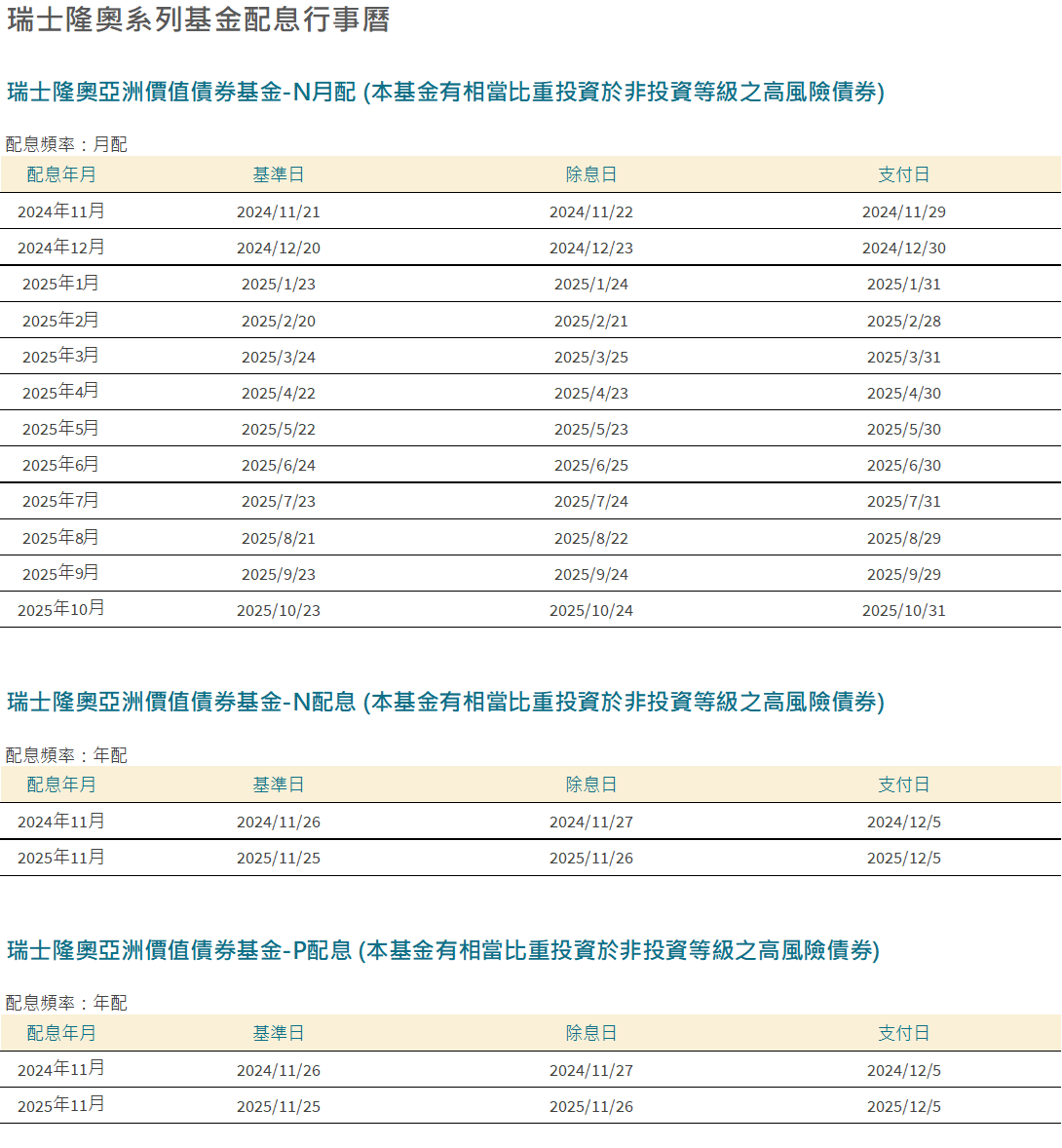Click basis date 2025/6/24
The image size is (1062, 1148).
pyautogui.click(x=279, y=466)
